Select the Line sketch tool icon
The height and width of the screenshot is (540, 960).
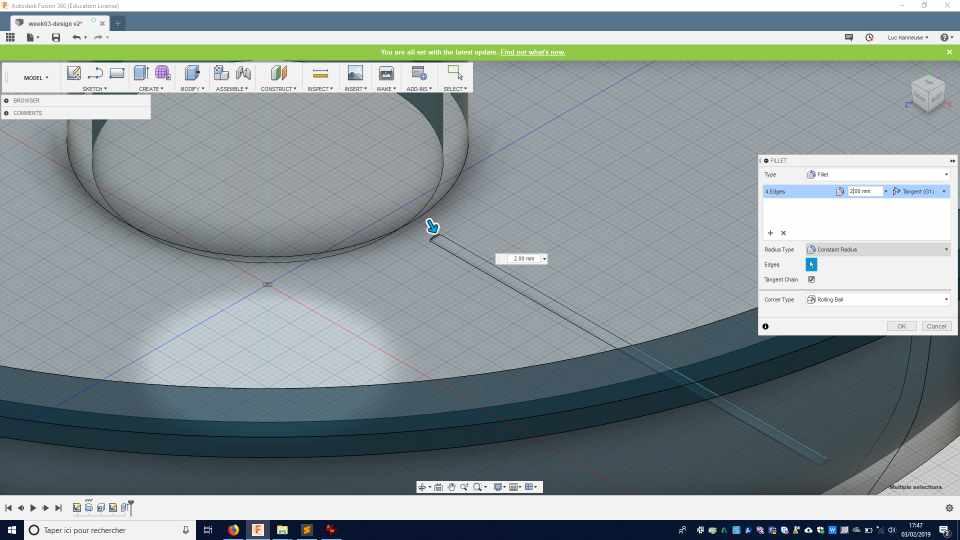[95, 73]
